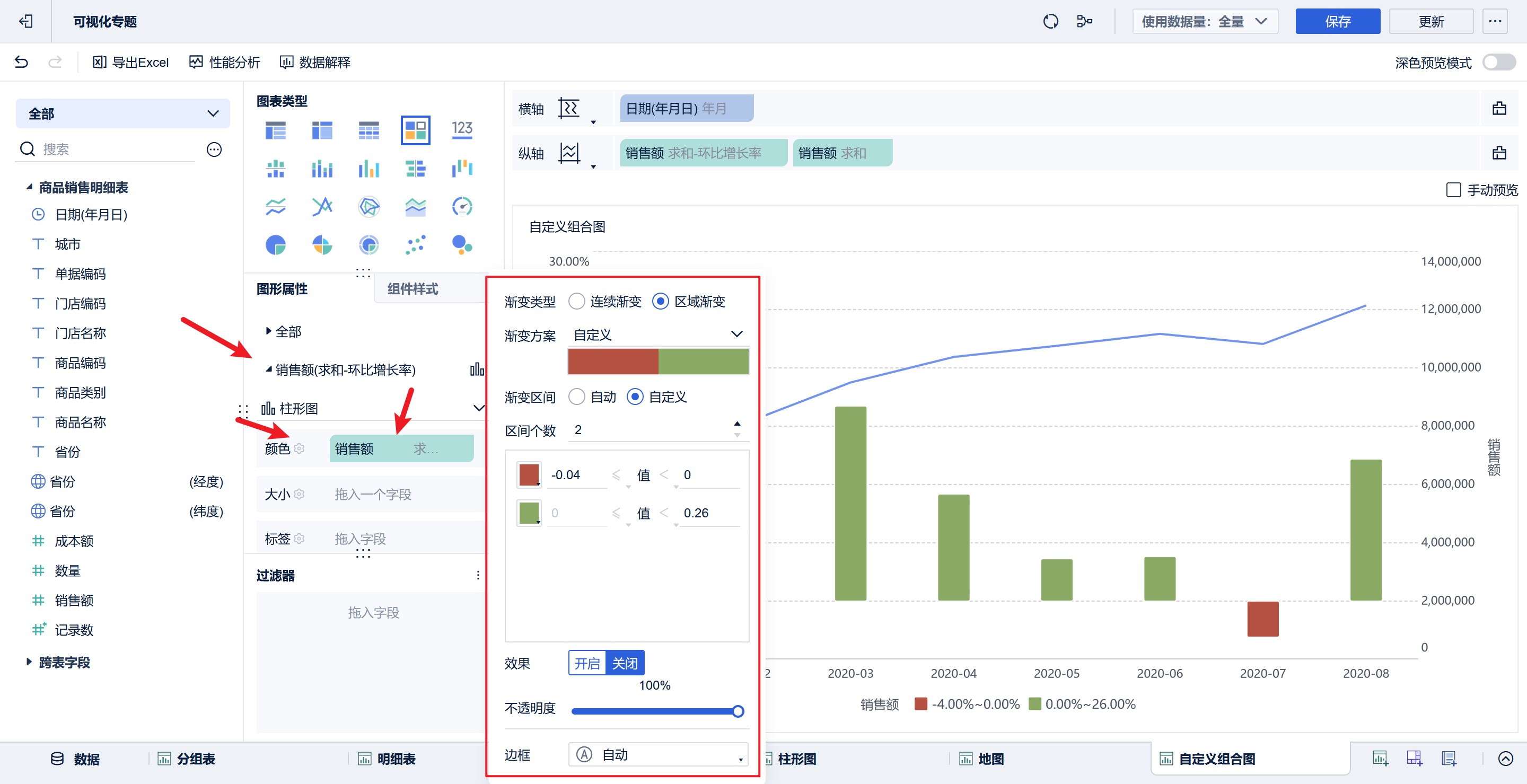Click the search options ellipsis icon

214,149
